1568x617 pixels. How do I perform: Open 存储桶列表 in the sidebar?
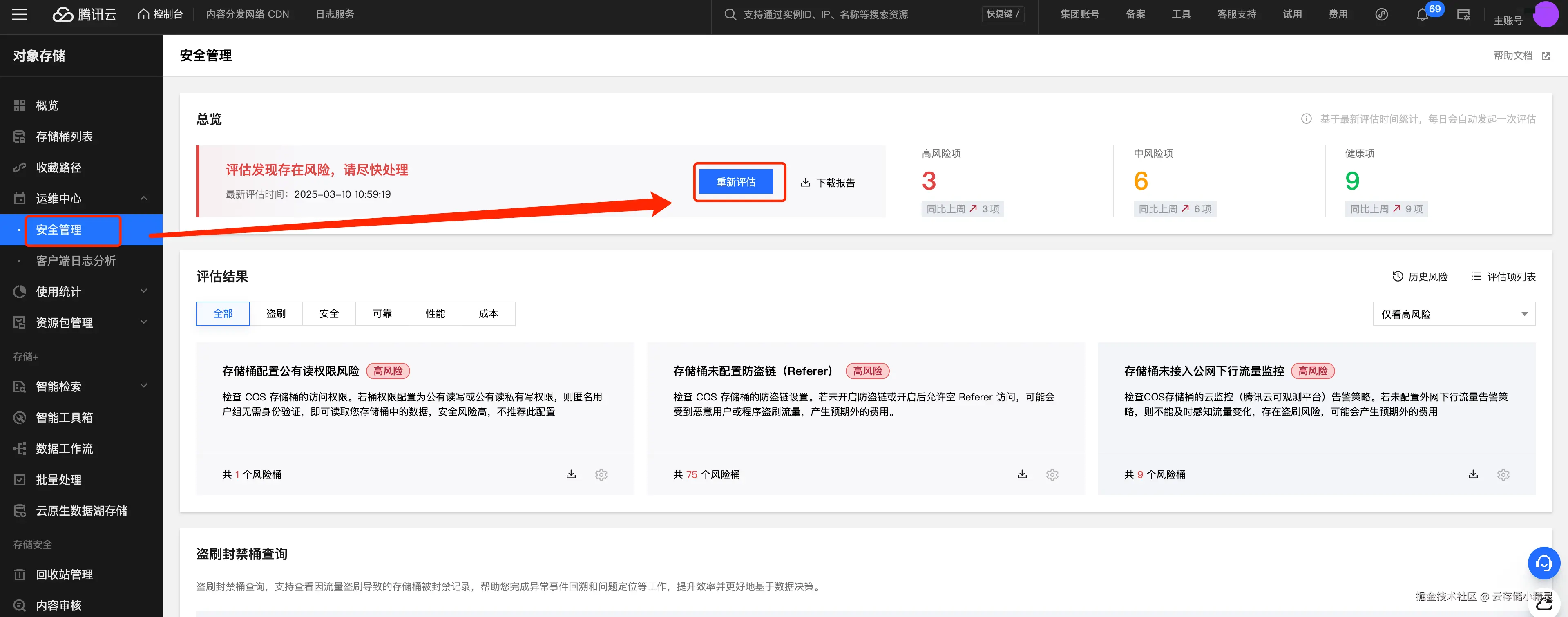pyautogui.click(x=64, y=136)
